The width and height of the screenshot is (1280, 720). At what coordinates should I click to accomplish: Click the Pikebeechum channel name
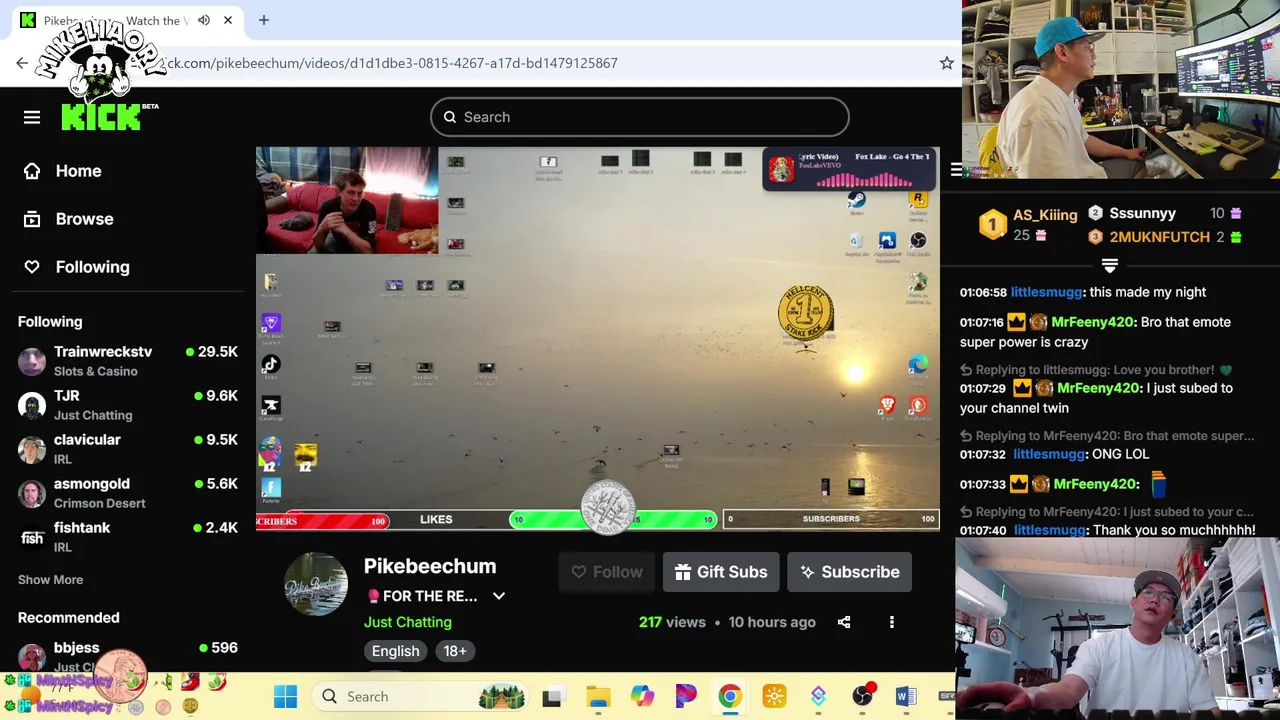[430, 566]
